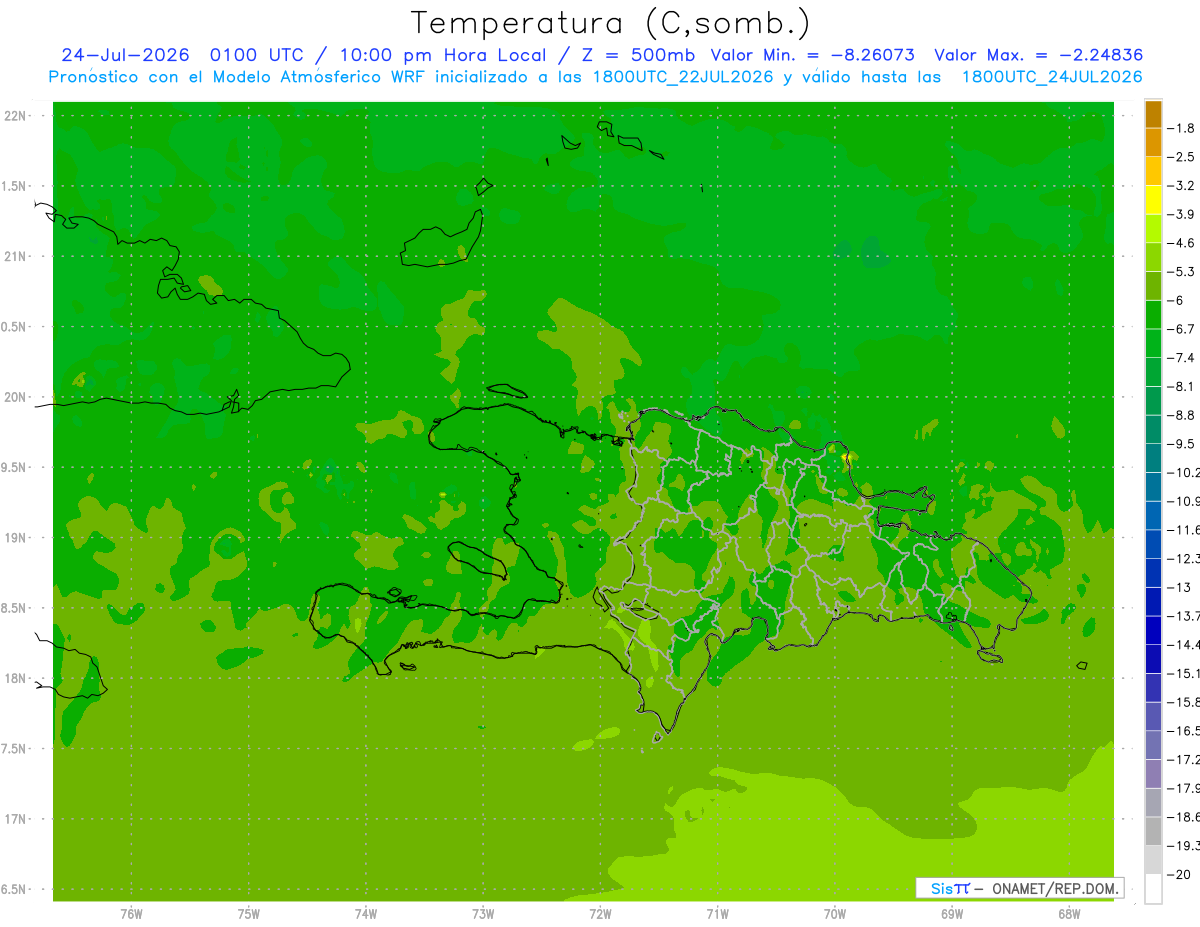
Task: Click the title 'Temperatura (C,somb.)'
Action: pyautogui.click(x=611, y=23)
